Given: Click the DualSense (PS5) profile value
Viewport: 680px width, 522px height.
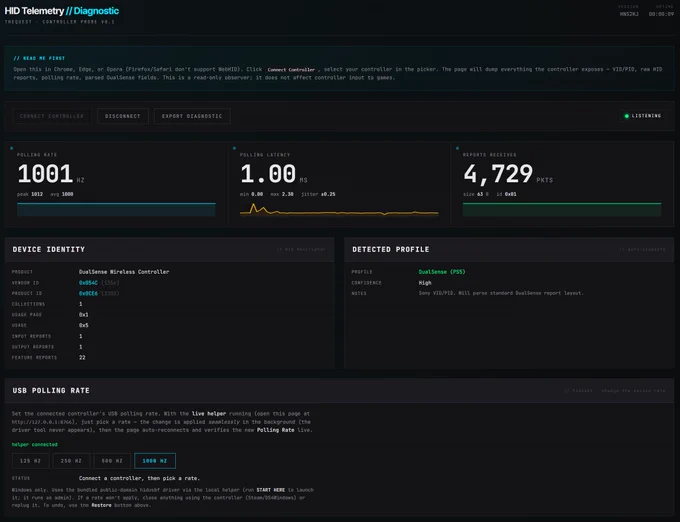Looking at the screenshot, I should [442, 272].
